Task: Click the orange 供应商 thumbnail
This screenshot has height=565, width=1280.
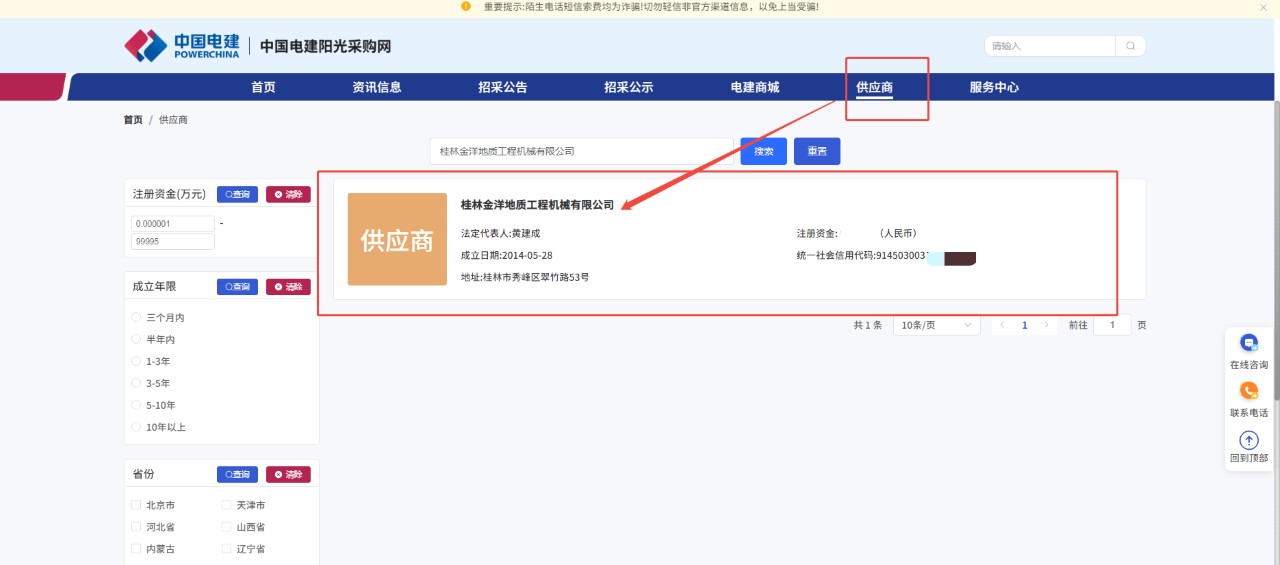Action: click(397, 239)
